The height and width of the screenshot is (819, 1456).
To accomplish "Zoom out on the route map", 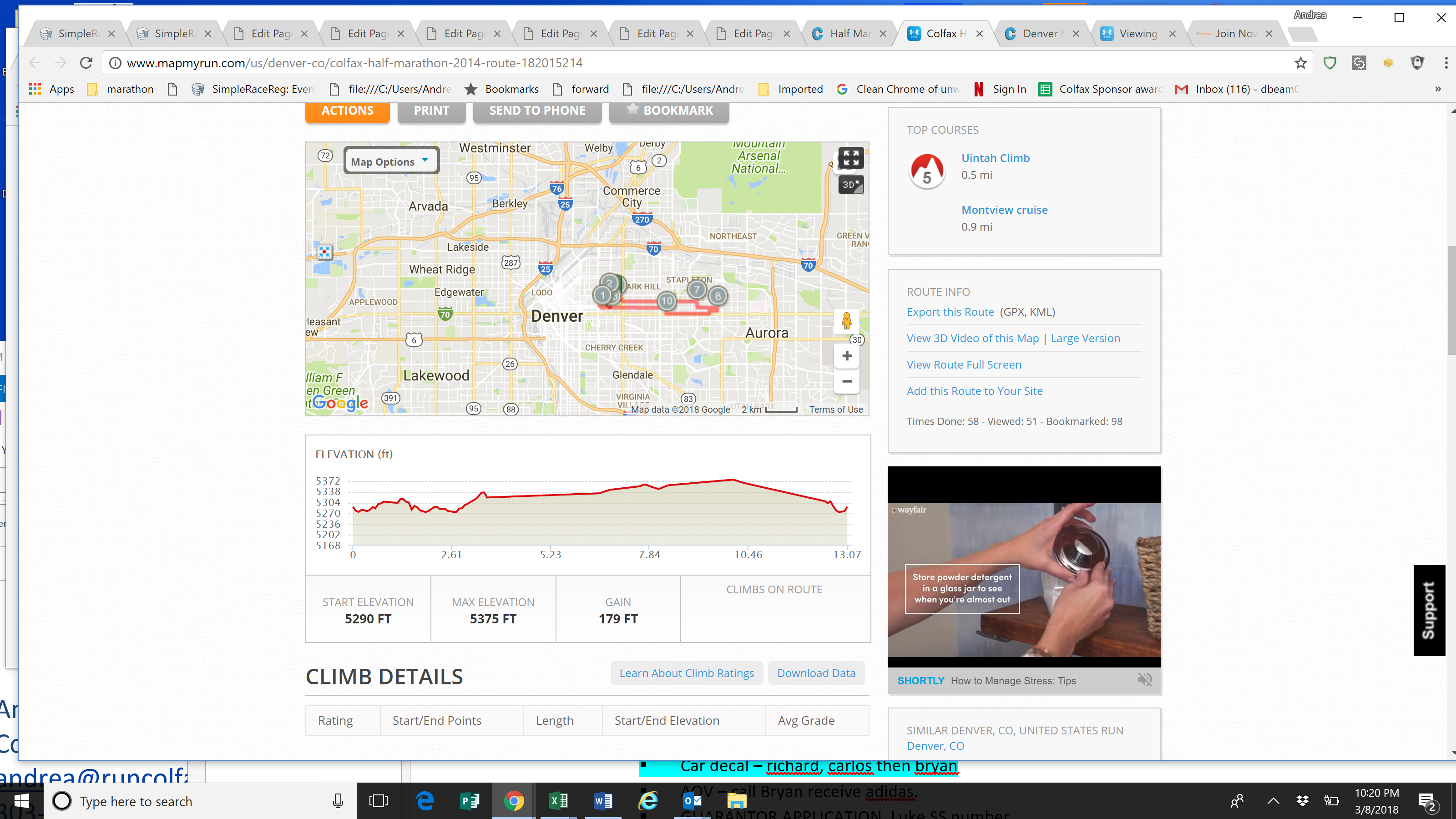I will 846,382.
